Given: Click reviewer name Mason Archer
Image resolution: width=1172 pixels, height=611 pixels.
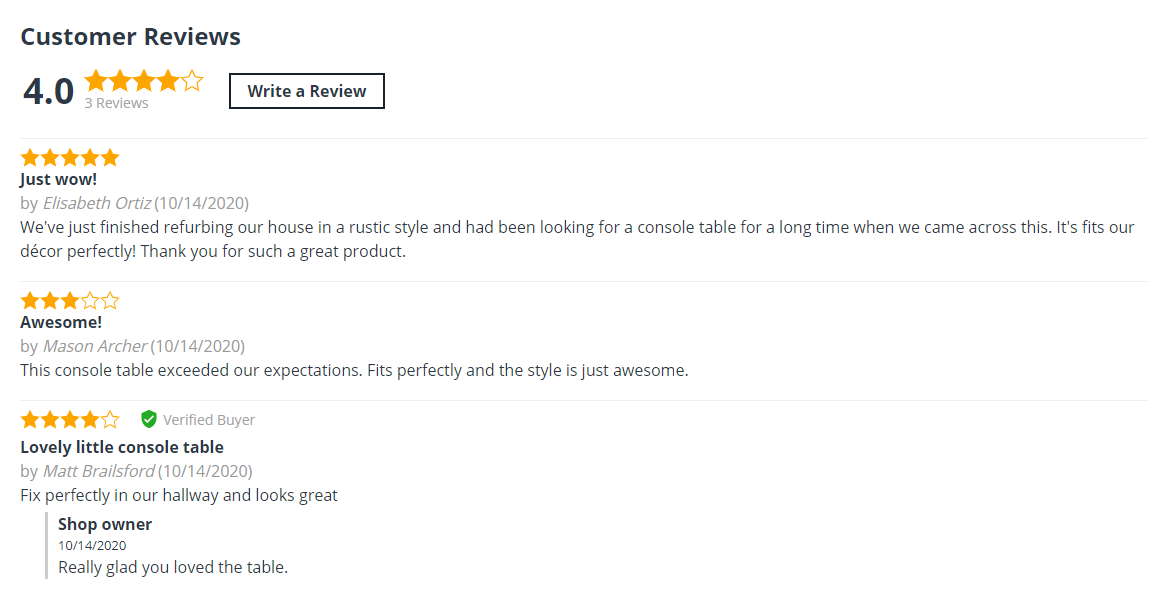Looking at the screenshot, I should coord(95,346).
